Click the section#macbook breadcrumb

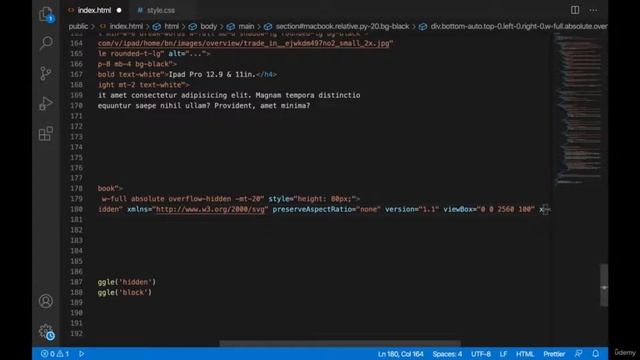tap(342, 26)
